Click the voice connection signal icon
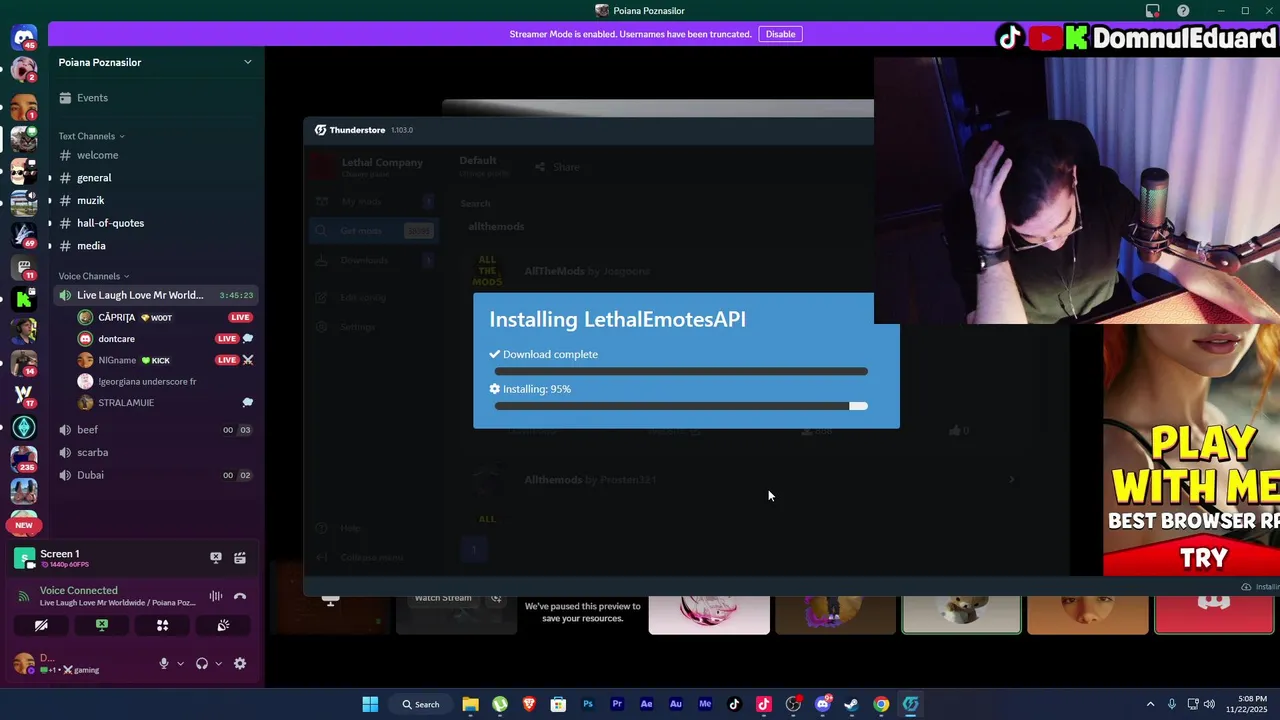The width and height of the screenshot is (1280, 720). 23,597
